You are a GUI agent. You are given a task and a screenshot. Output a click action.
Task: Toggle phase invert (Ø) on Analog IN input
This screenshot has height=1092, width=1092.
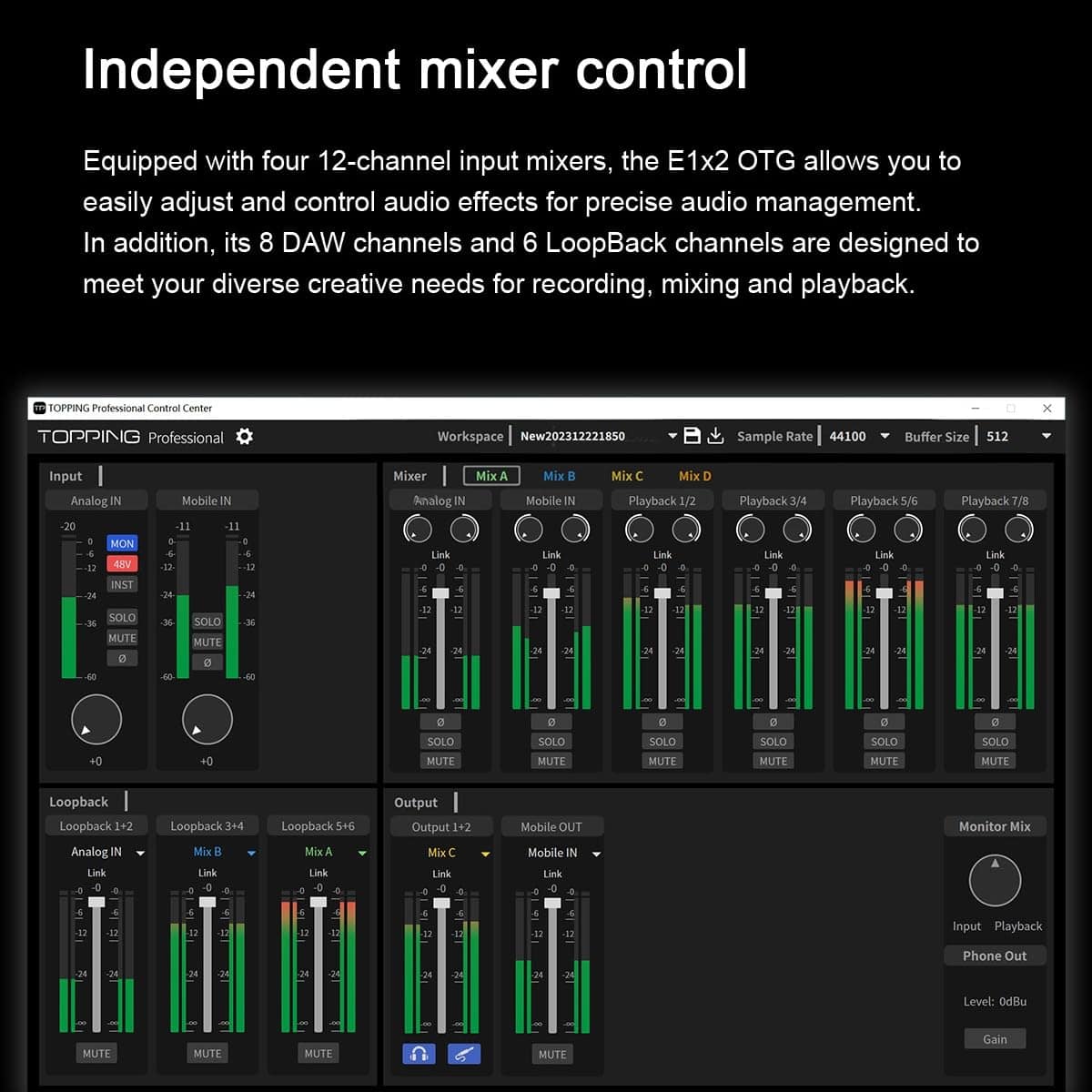pos(122,658)
